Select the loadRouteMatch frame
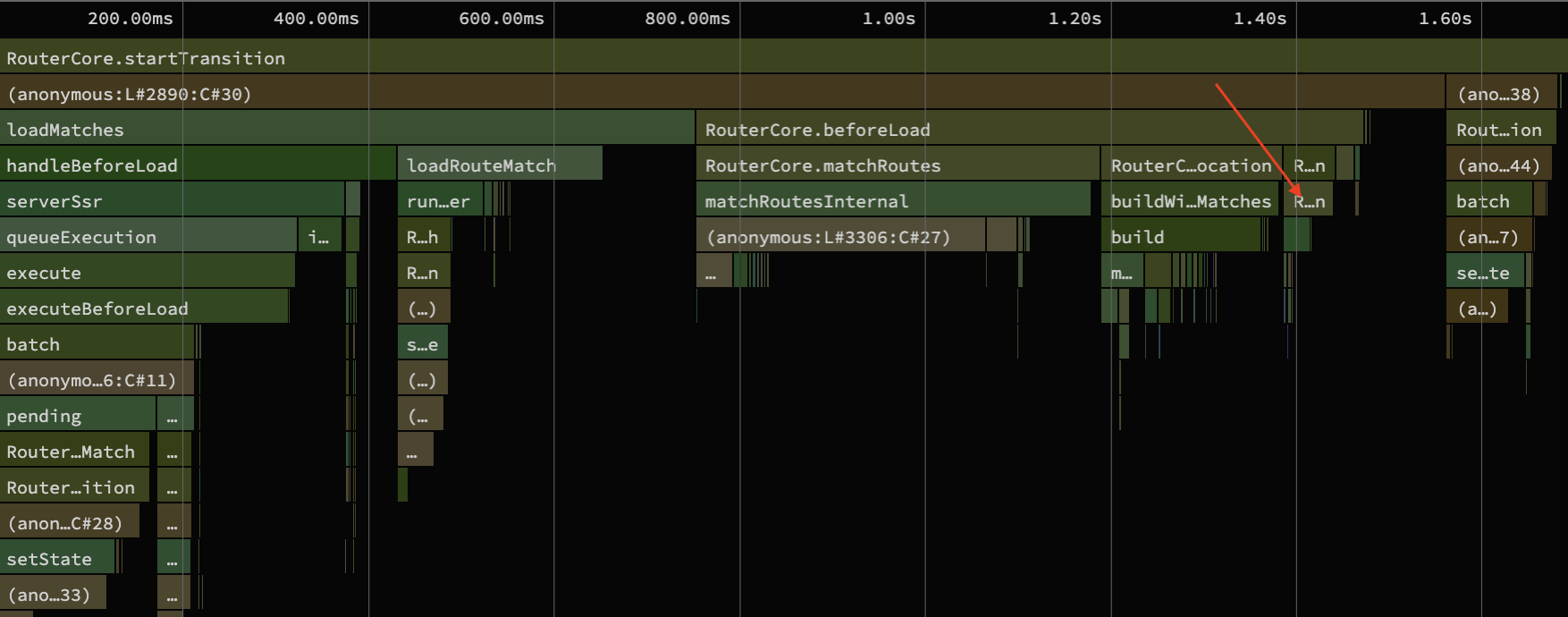The height and width of the screenshot is (617, 1568). 501,165
